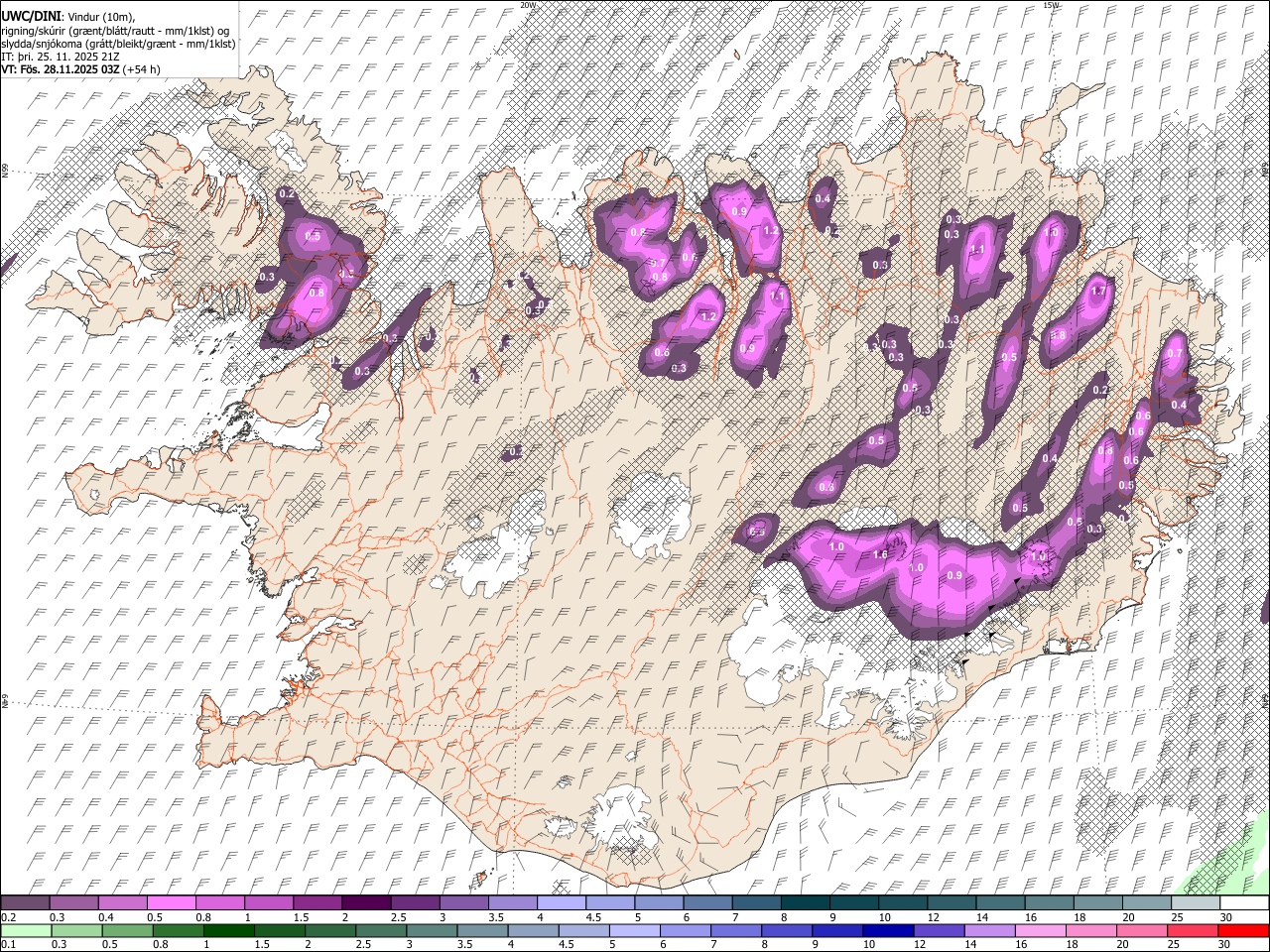Pick the bottom legend swatch starting at 0.8
This screenshot has width=1270, height=952.
pyautogui.click(x=178, y=931)
